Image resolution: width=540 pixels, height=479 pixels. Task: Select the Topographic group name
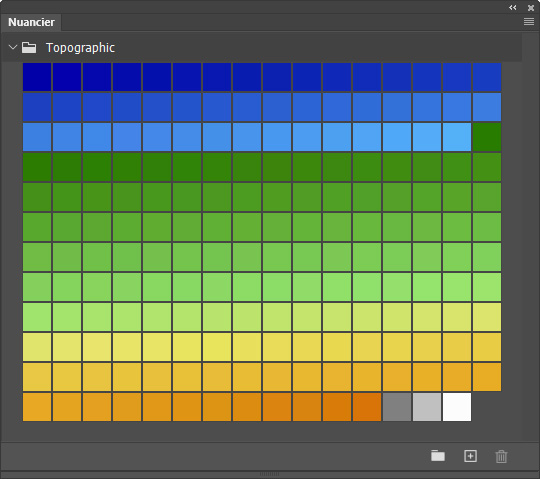(80, 48)
